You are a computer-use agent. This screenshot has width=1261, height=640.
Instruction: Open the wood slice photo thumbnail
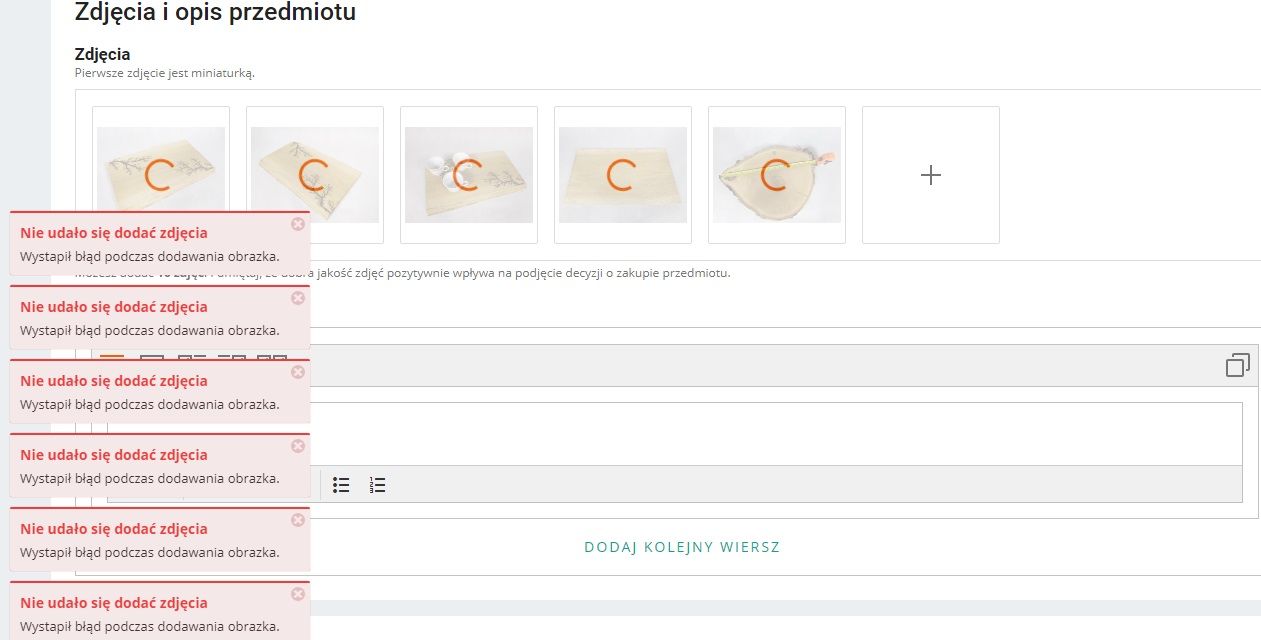777,174
